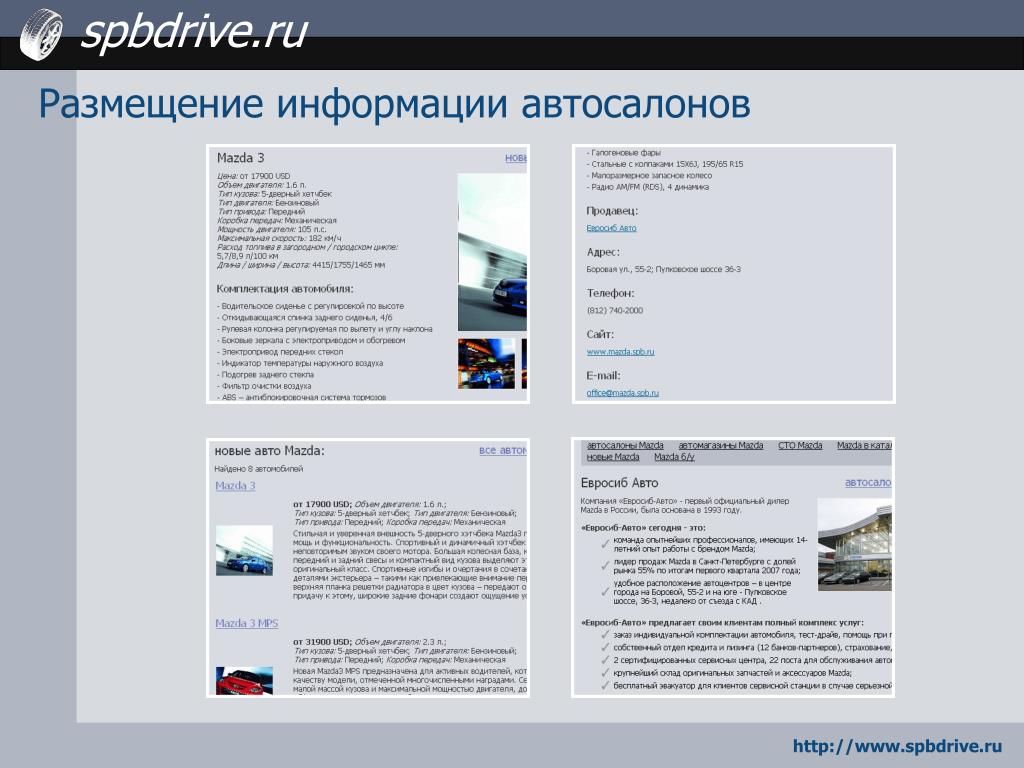The width and height of the screenshot is (1024, 768).
Task: Open the www.mazda.spb.ru site link
Action: tap(620, 351)
